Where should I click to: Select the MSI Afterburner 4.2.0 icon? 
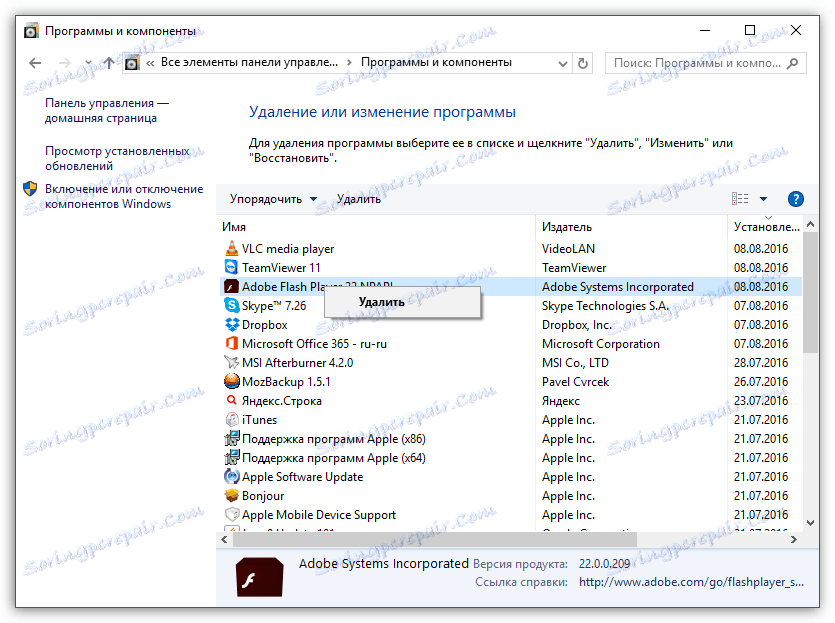232,362
